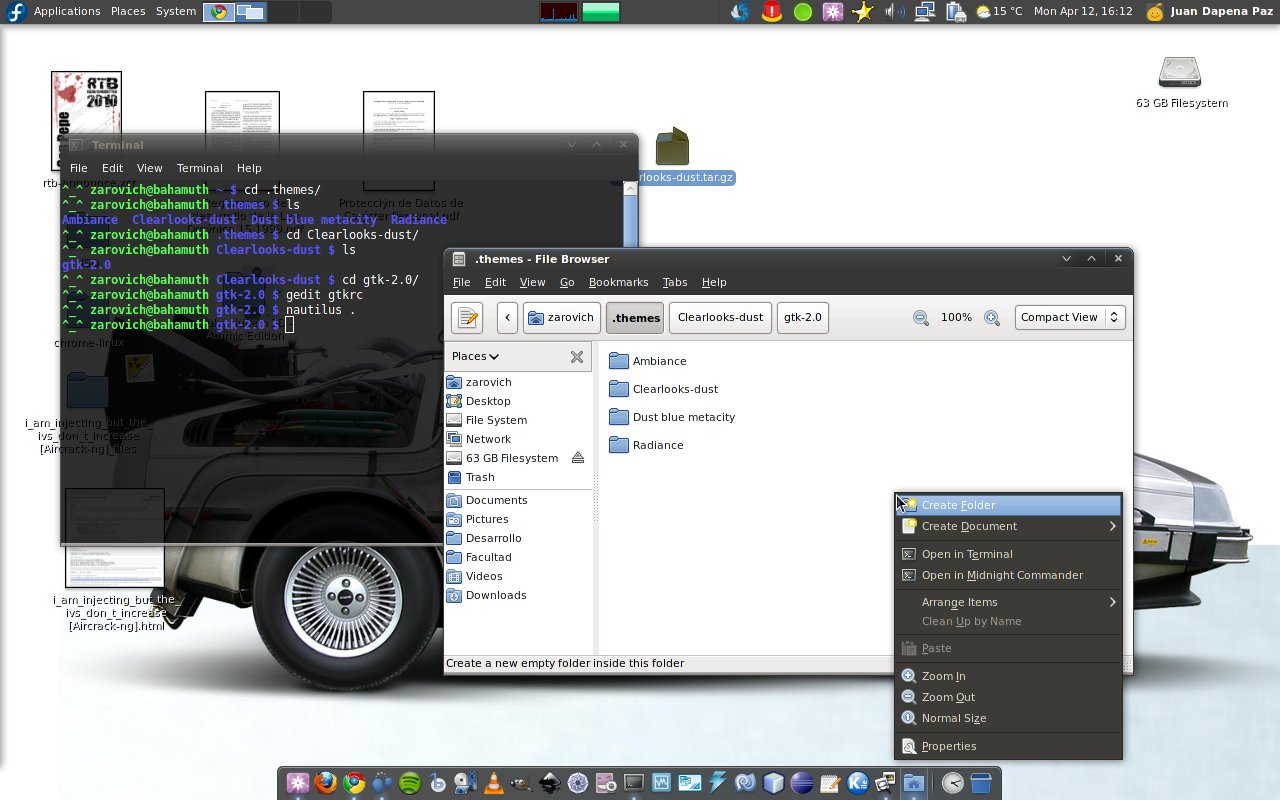Open the Places sidebar dropdown
The image size is (1280, 800).
[x=475, y=356]
